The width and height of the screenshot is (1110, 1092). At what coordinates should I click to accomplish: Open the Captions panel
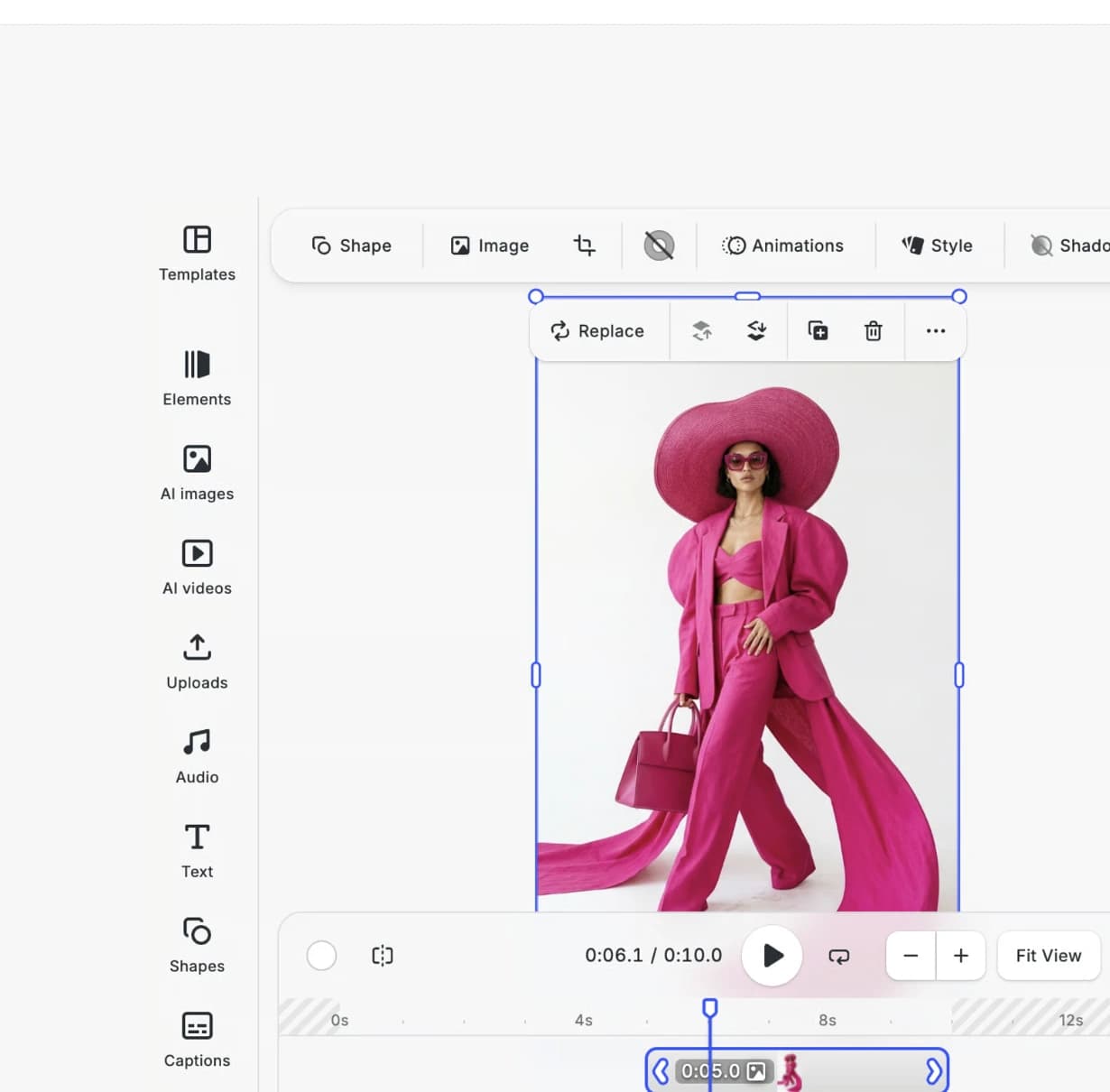[197, 1041]
